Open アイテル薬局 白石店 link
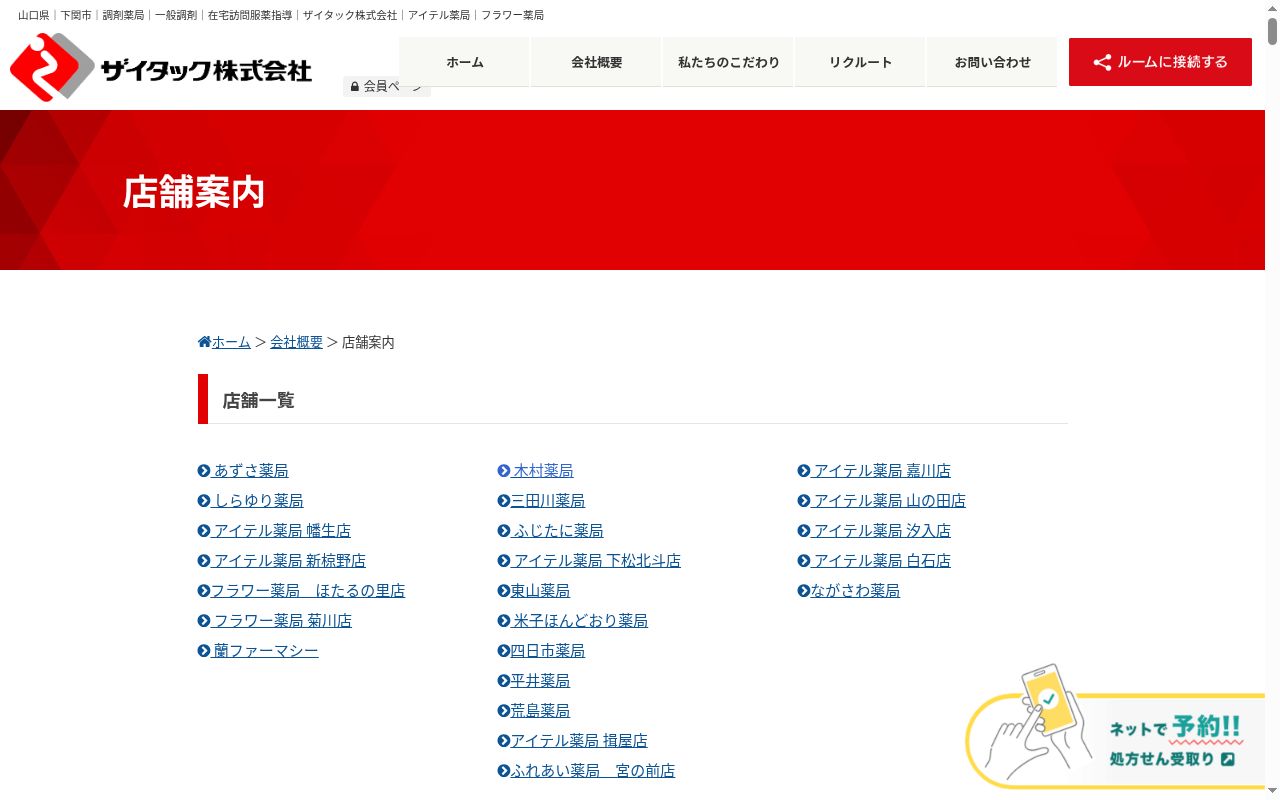 (x=874, y=560)
